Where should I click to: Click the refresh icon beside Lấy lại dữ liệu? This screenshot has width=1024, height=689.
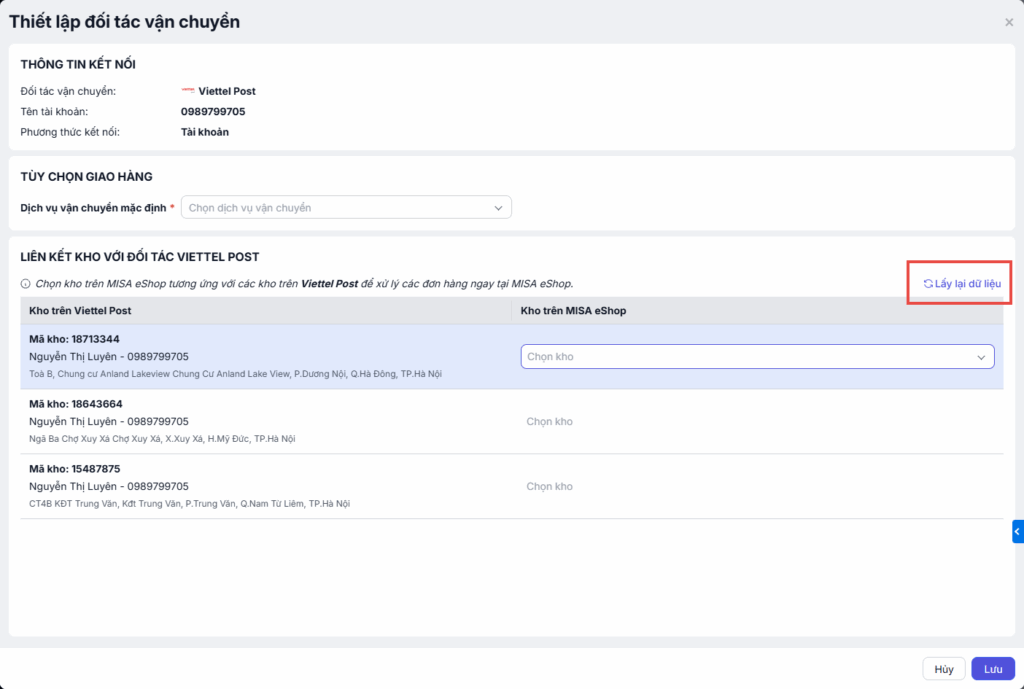tap(928, 284)
